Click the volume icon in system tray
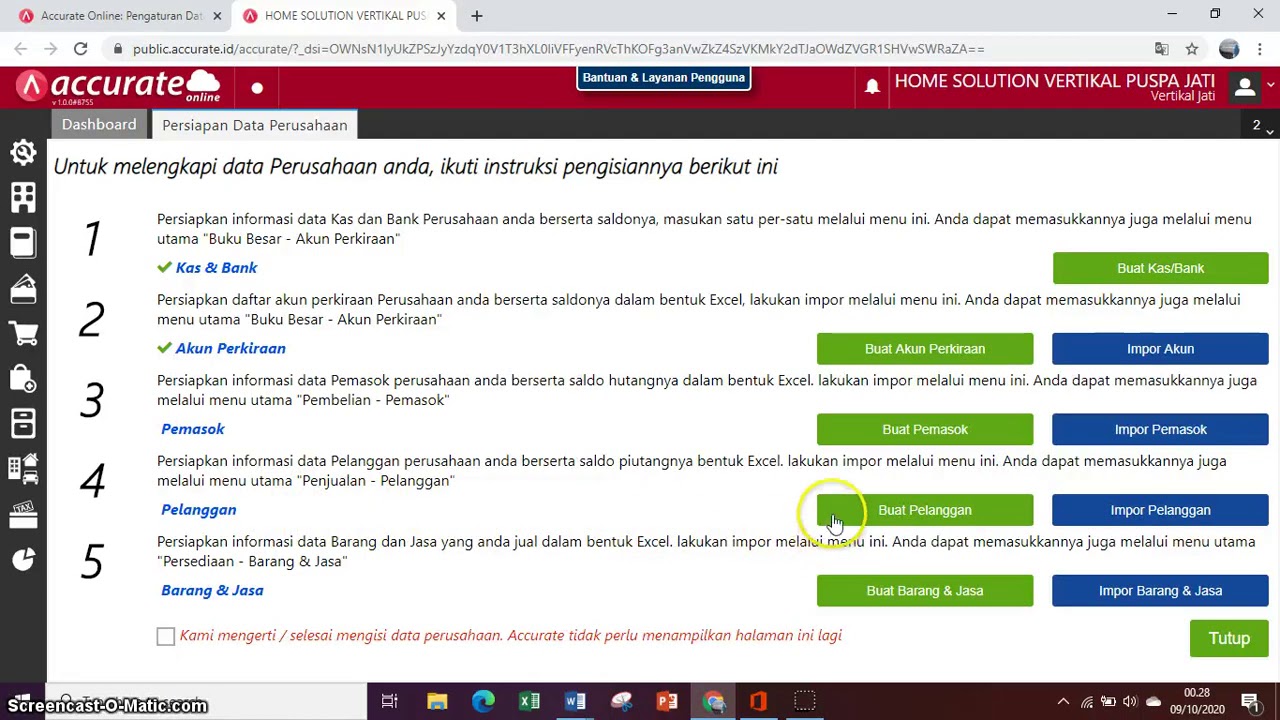Screen dimensions: 1280x720 [1130, 702]
